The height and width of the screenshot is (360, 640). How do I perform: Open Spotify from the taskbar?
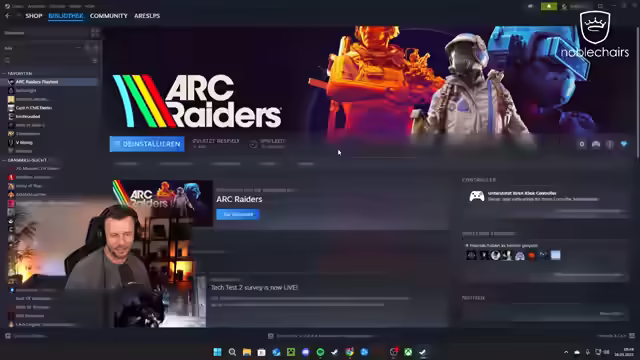point(320,352)
